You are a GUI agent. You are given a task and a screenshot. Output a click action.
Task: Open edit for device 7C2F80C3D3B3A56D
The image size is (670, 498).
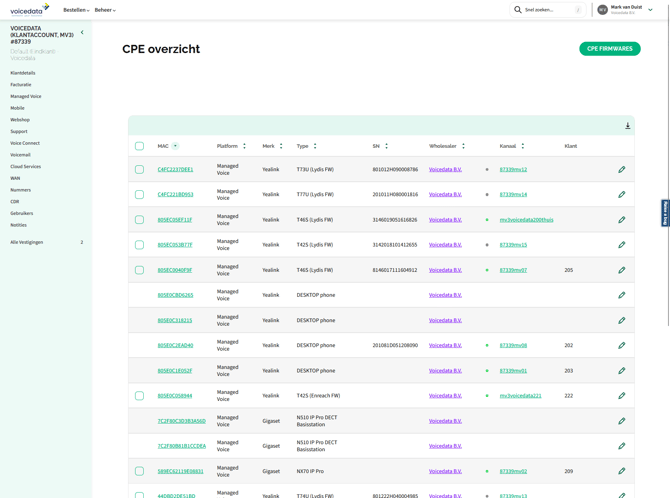click(x=621, y=421)
